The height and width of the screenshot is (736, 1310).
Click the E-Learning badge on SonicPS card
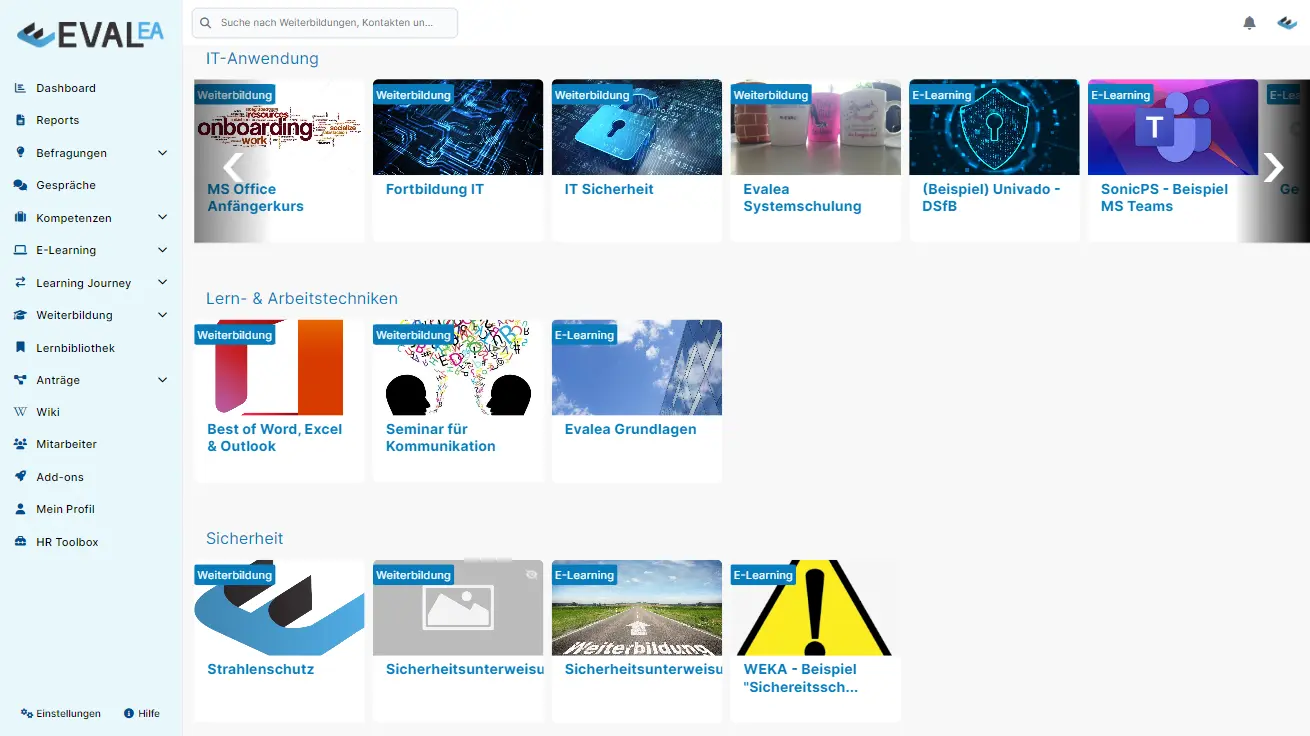(1120, 95)
